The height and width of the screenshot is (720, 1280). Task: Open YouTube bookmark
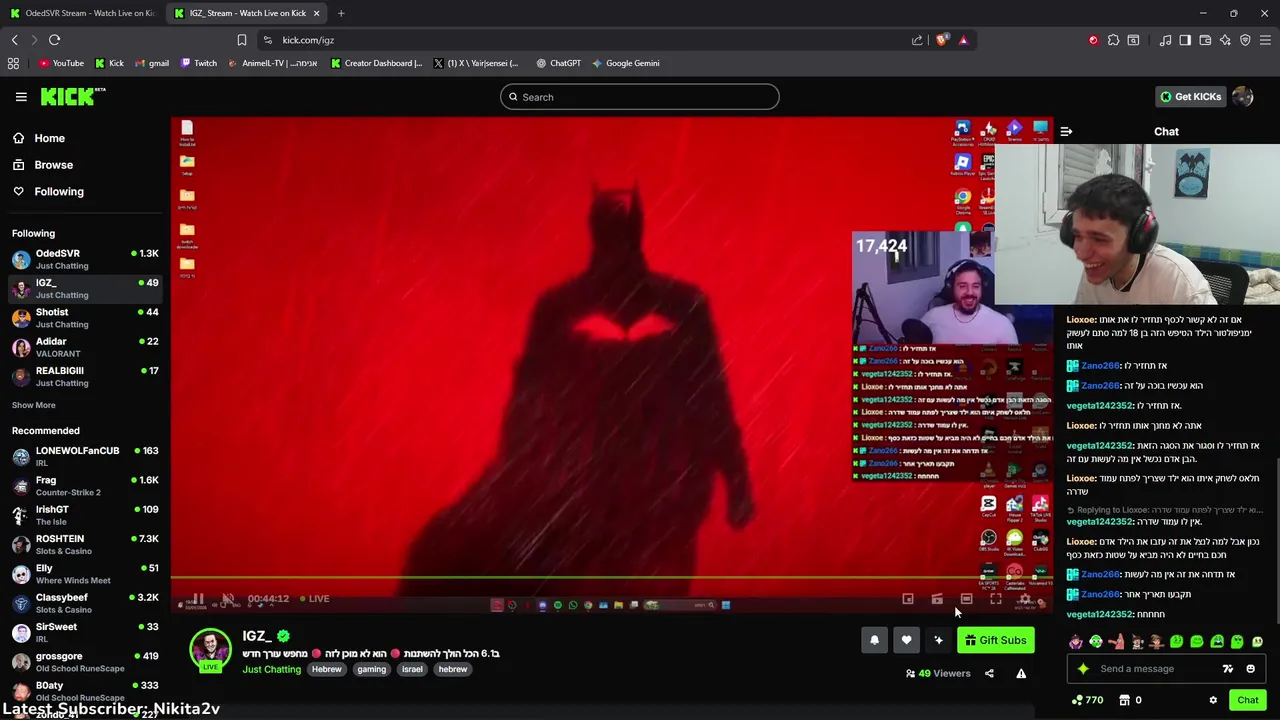click(x=60, y=63)
